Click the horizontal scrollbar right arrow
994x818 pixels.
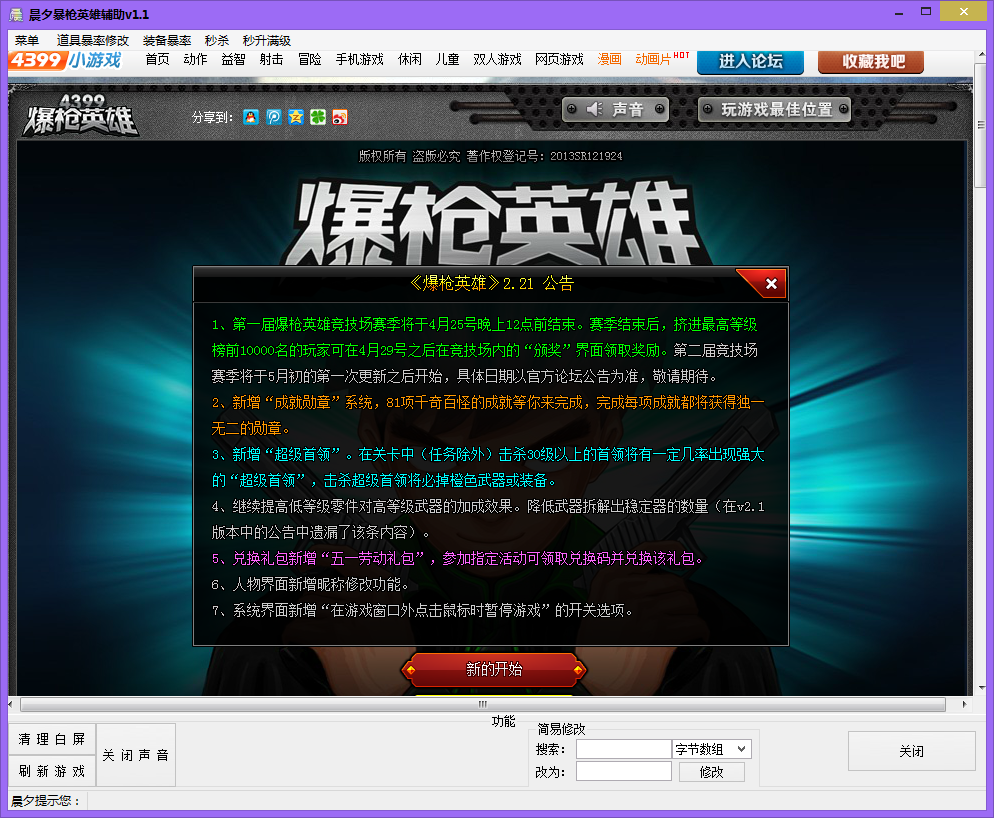coord(964,704)
